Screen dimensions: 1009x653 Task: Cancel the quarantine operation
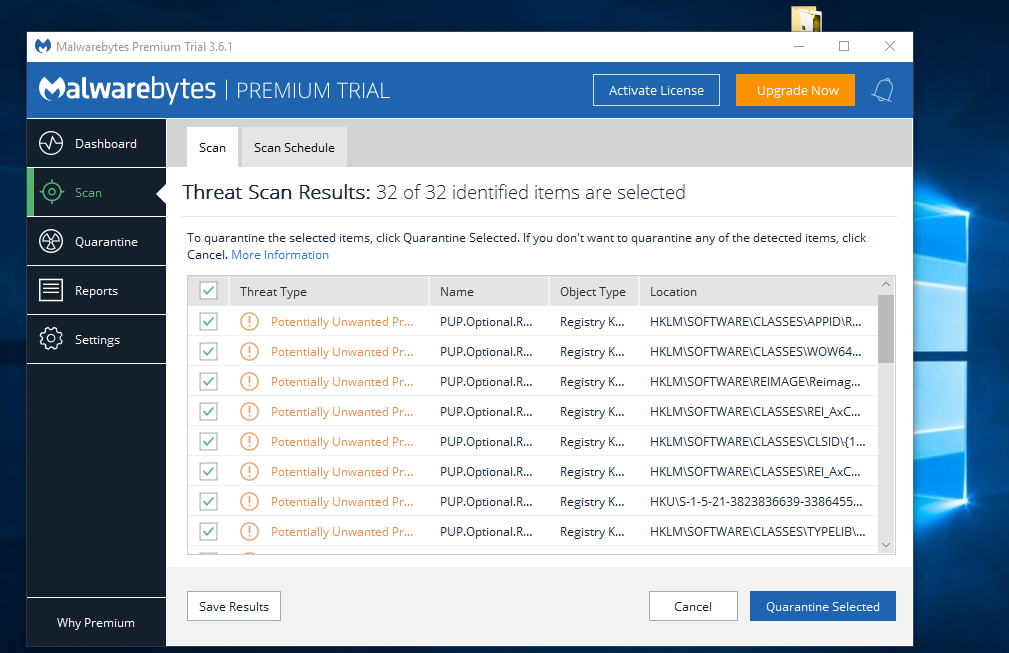point(693,606)
